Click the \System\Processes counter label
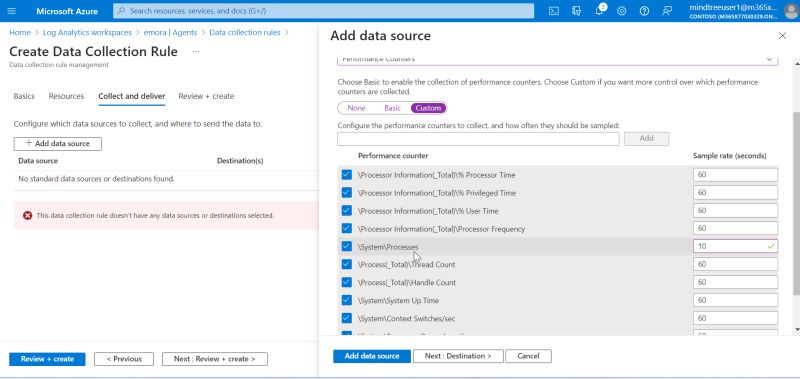 [x=388, y=247]
